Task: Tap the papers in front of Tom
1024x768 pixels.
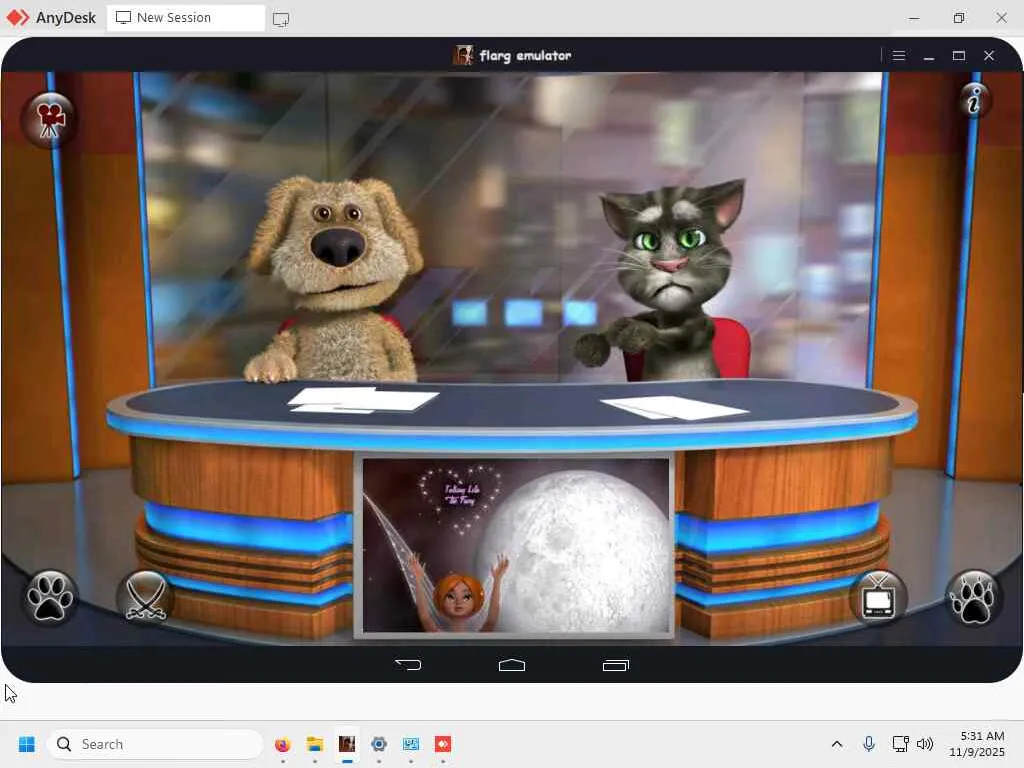Action: point(674,408)
